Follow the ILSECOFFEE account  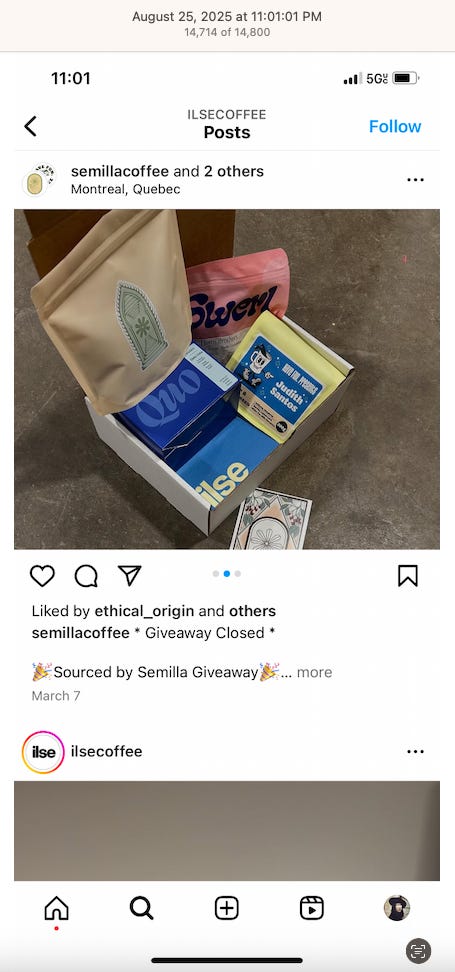pos(395,126)
